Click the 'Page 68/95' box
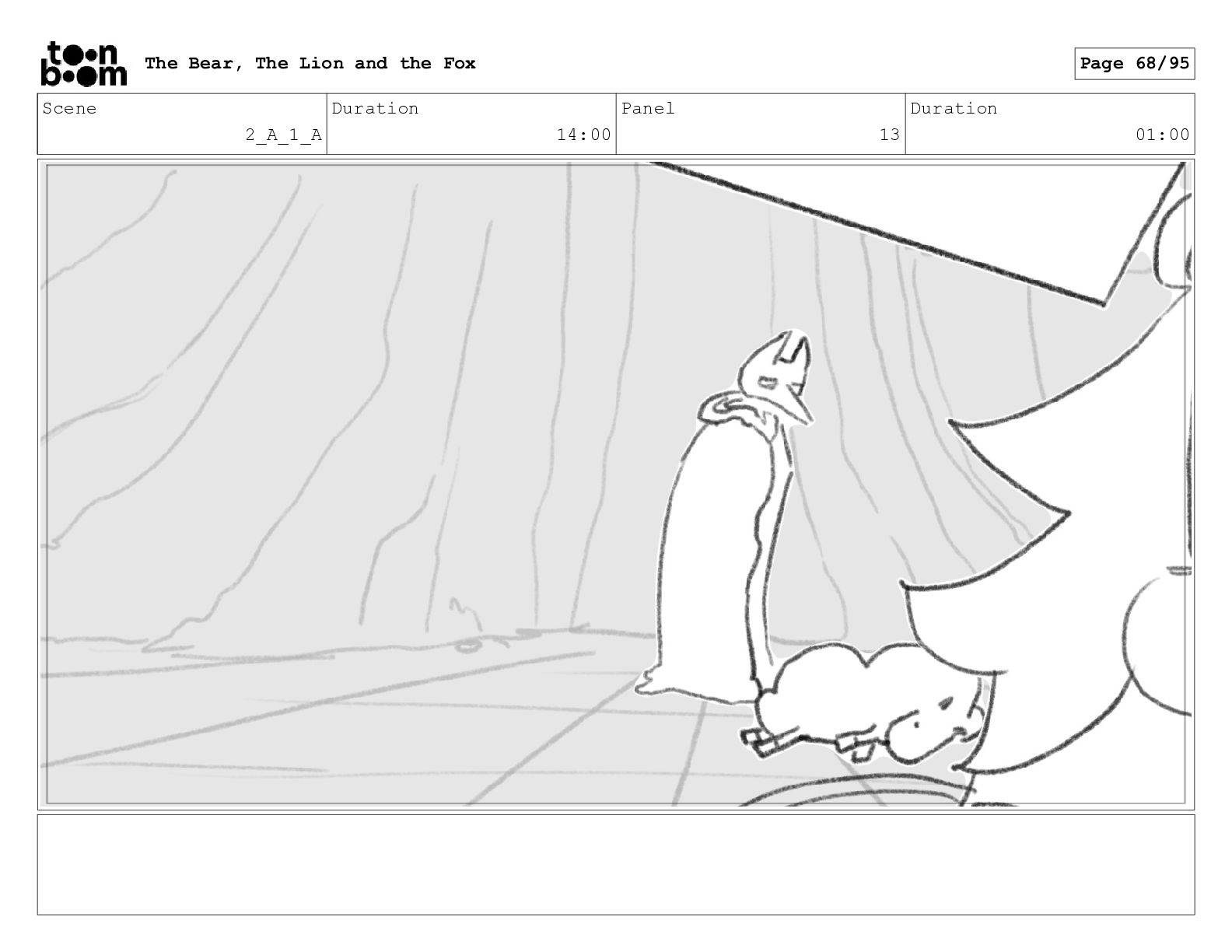 [1135, 63]
